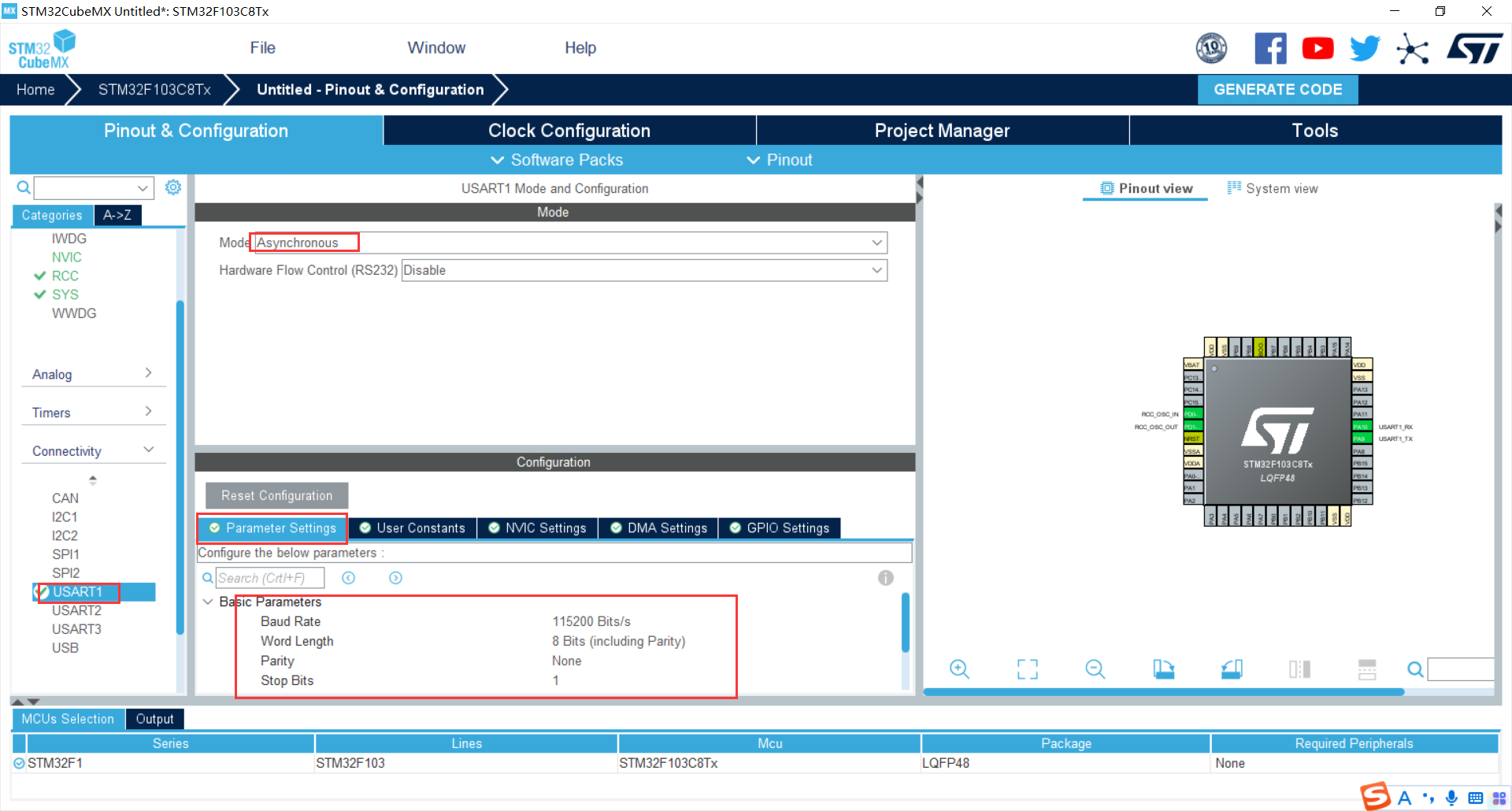Screen dimensions: 1512x811
Task: Select I2C1 in peripheral list
Action: pyautogui.click(x=65, y=517)
